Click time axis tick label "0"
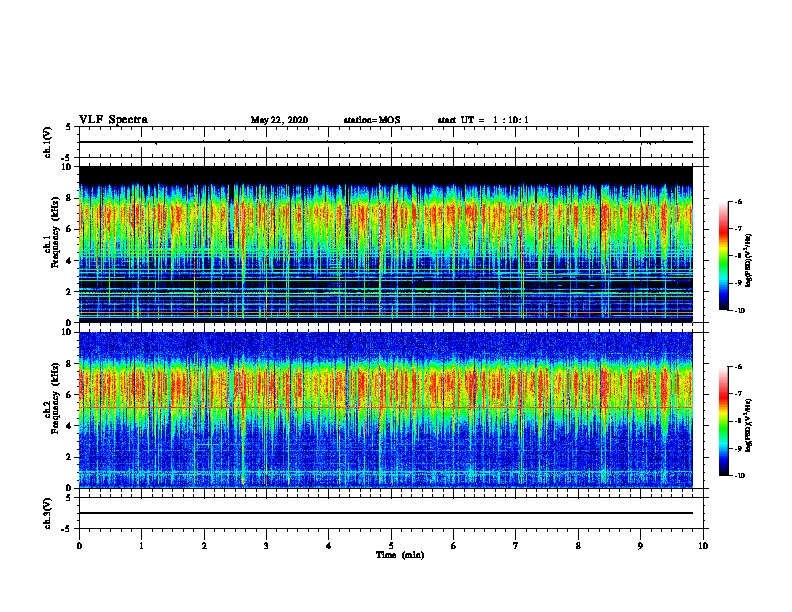This screenshot has height=612, width=792. (x=79, y=546)
